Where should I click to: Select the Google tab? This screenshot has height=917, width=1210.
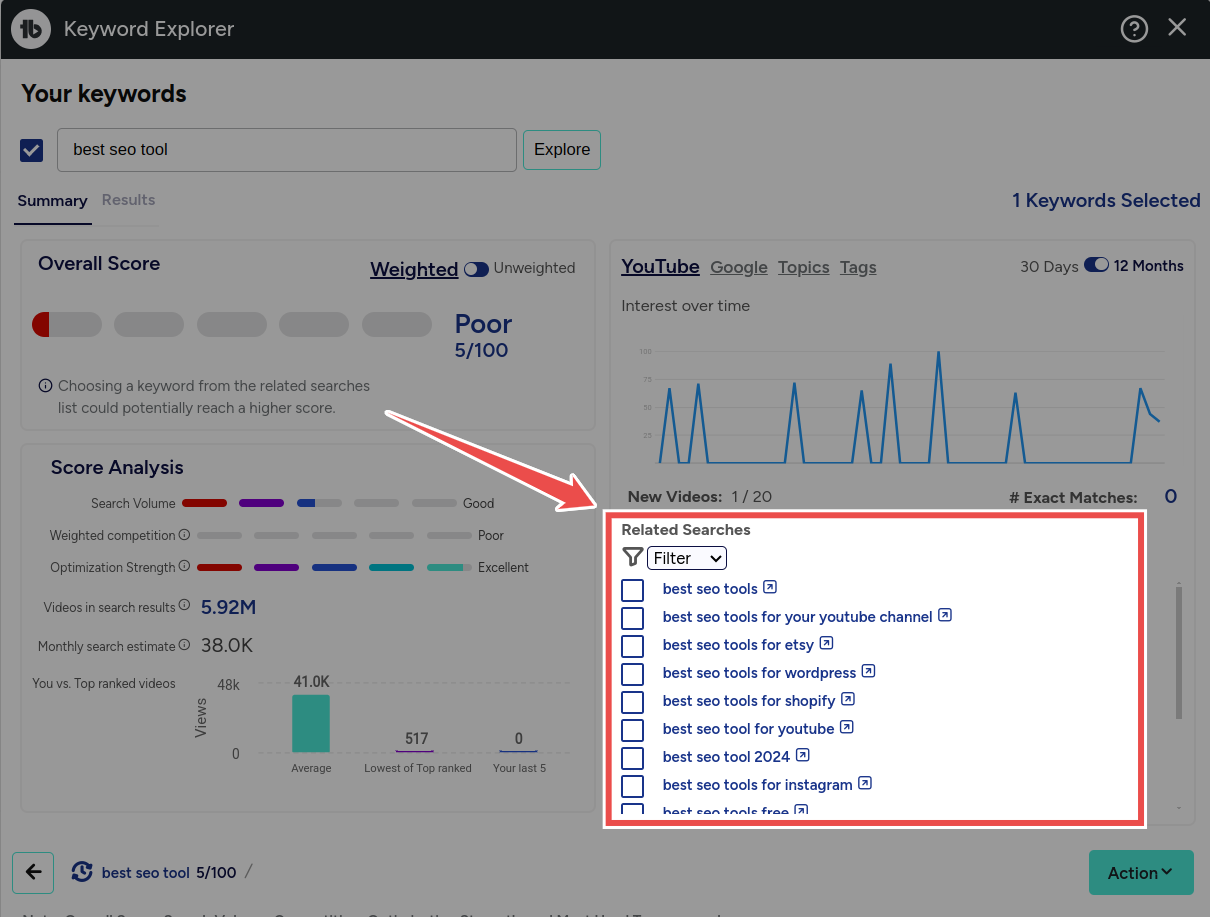[x=739, y=267]
